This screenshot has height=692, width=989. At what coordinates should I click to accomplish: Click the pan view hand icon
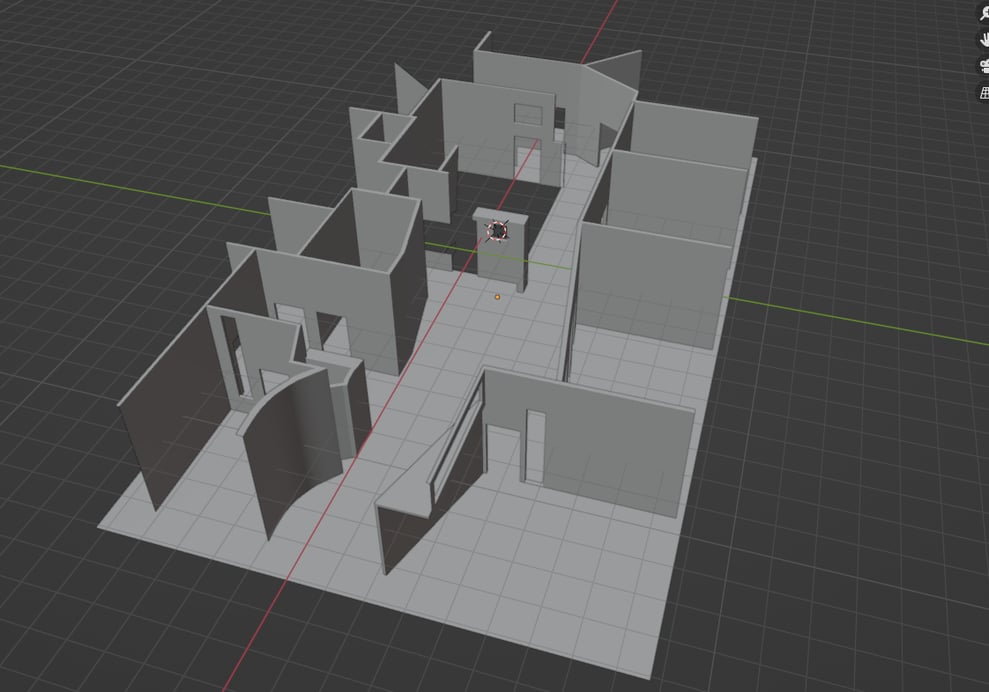coord(984,40)
